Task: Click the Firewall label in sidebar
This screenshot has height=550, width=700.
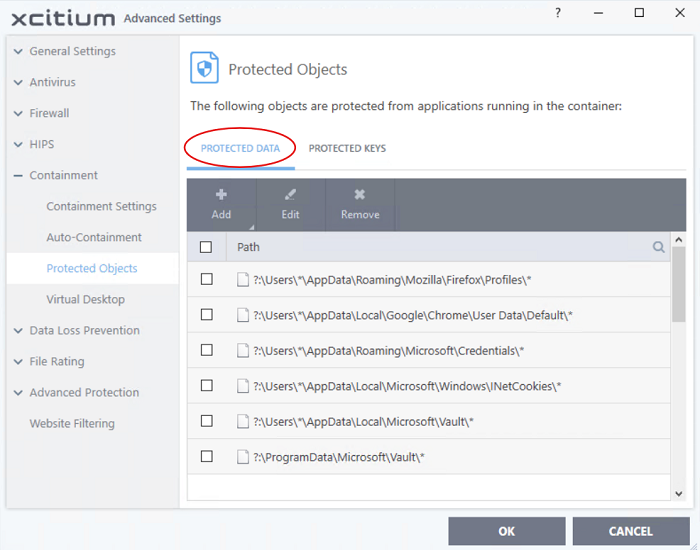Action: point(50,113)
